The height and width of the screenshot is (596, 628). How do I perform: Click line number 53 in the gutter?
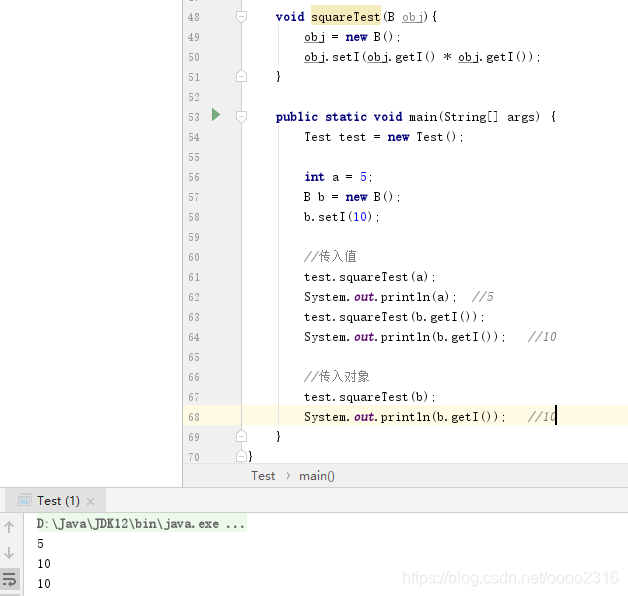click(194, 117)
